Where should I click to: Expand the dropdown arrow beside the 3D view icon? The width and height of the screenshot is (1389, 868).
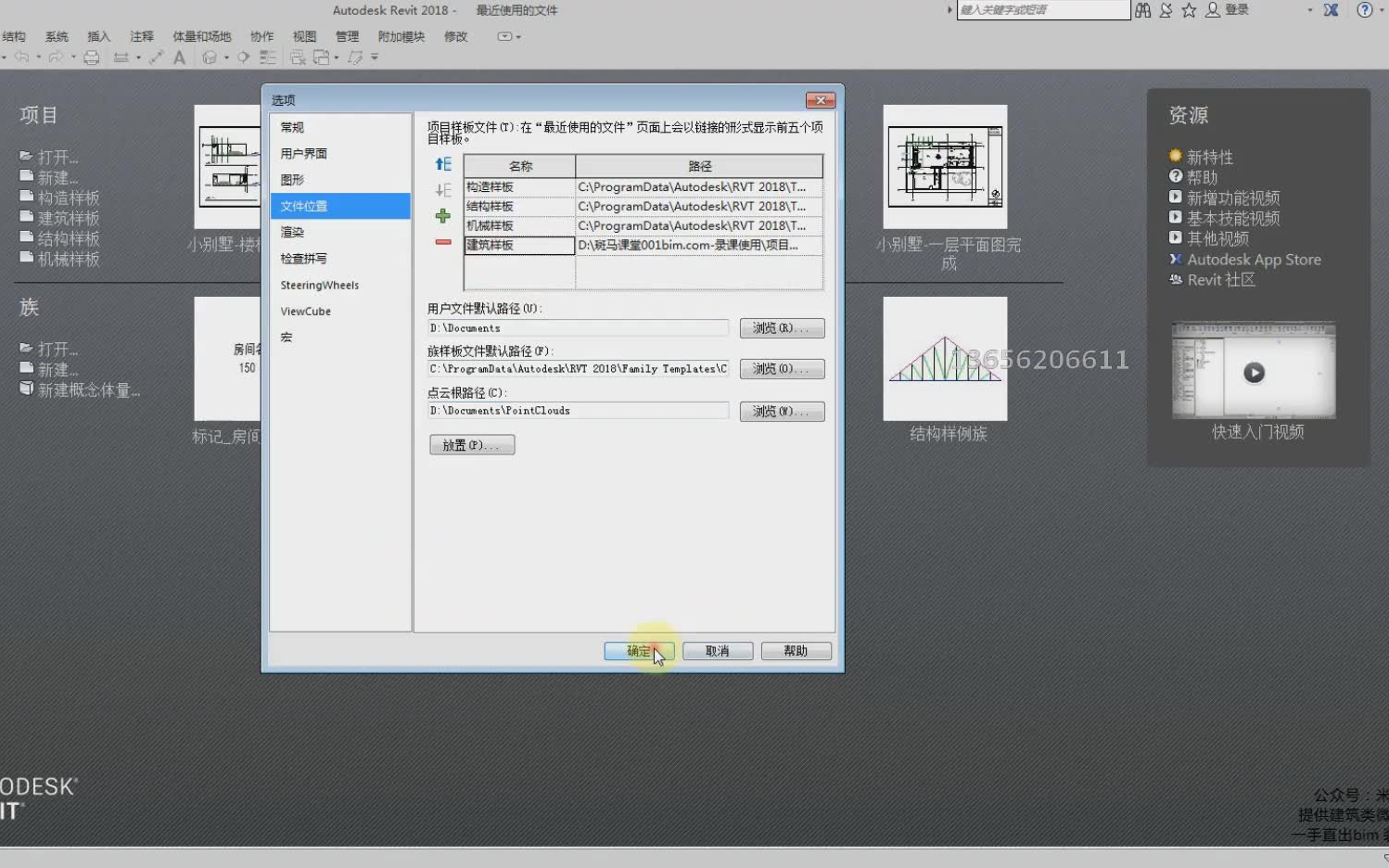226,57
